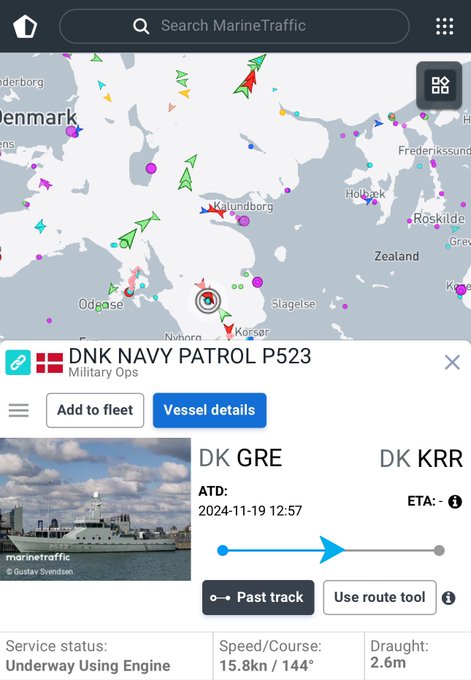Click the Use route tool button
Viewport: 471px width, 680px height.
coord(379,597)
